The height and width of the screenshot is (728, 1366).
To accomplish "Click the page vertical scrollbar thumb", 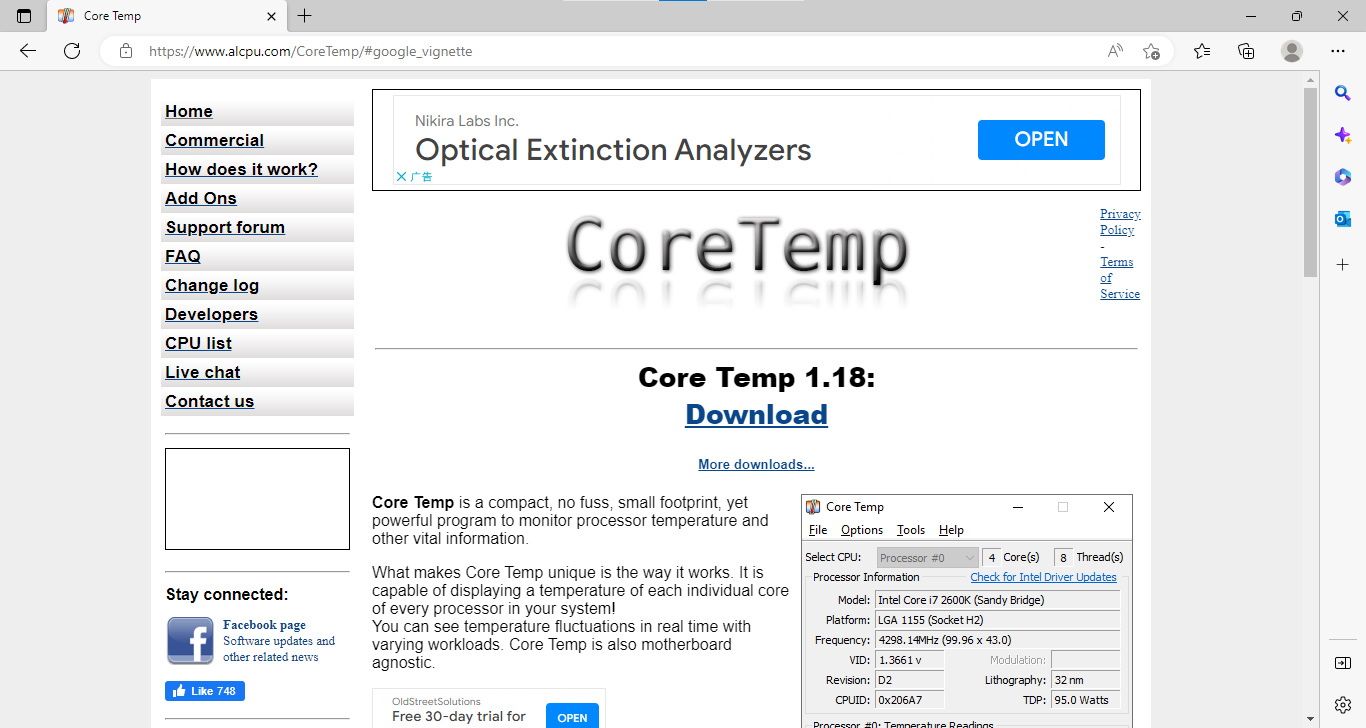I will 1310,182.
